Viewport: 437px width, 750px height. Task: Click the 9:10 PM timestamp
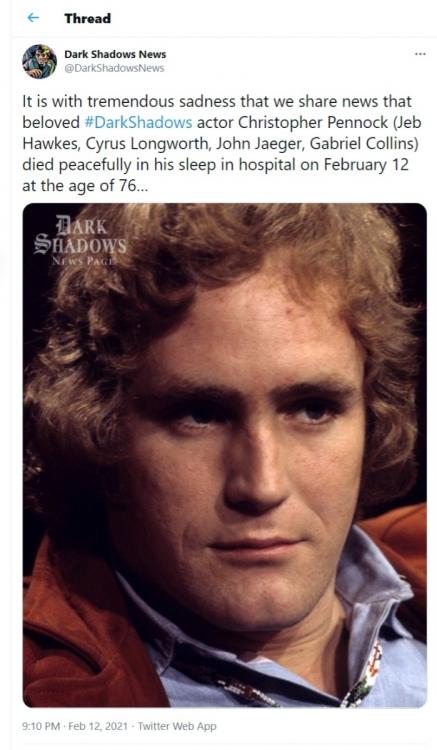tap(41, 726)
